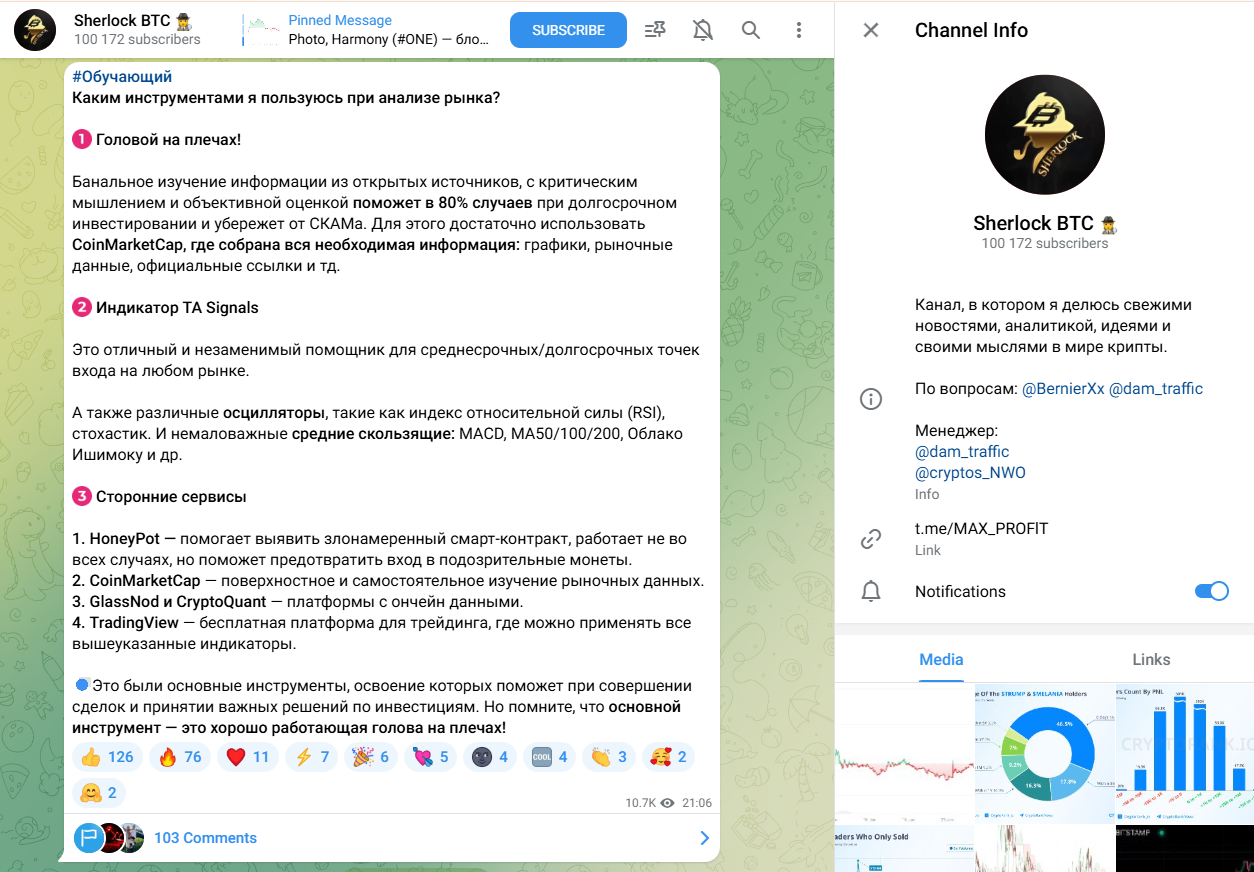Click the info circle icon
This screenshot has height=872, width=1254.
(x=871, y=400)
